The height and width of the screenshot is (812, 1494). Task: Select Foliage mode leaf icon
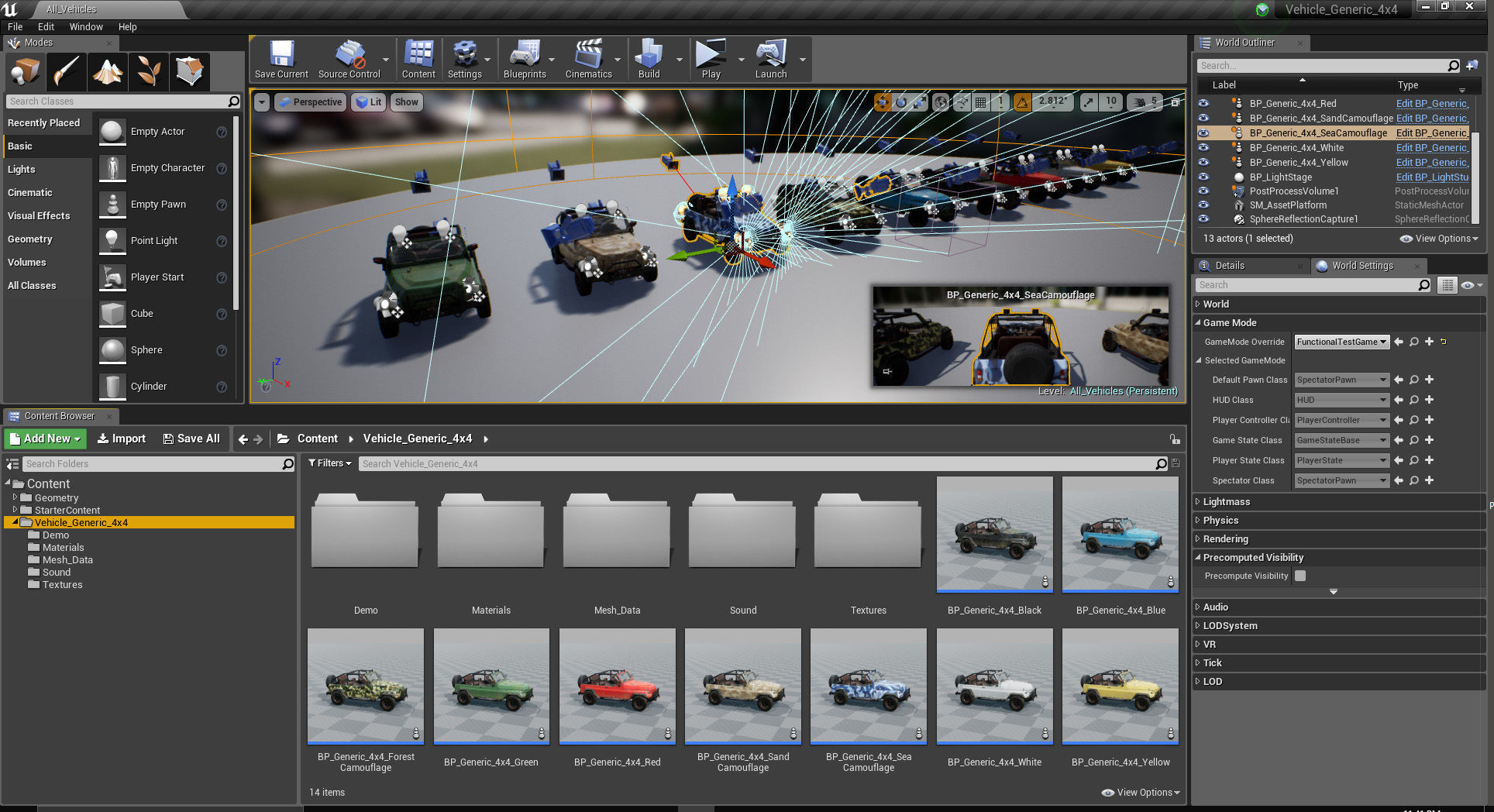click(x=149, y=72)
